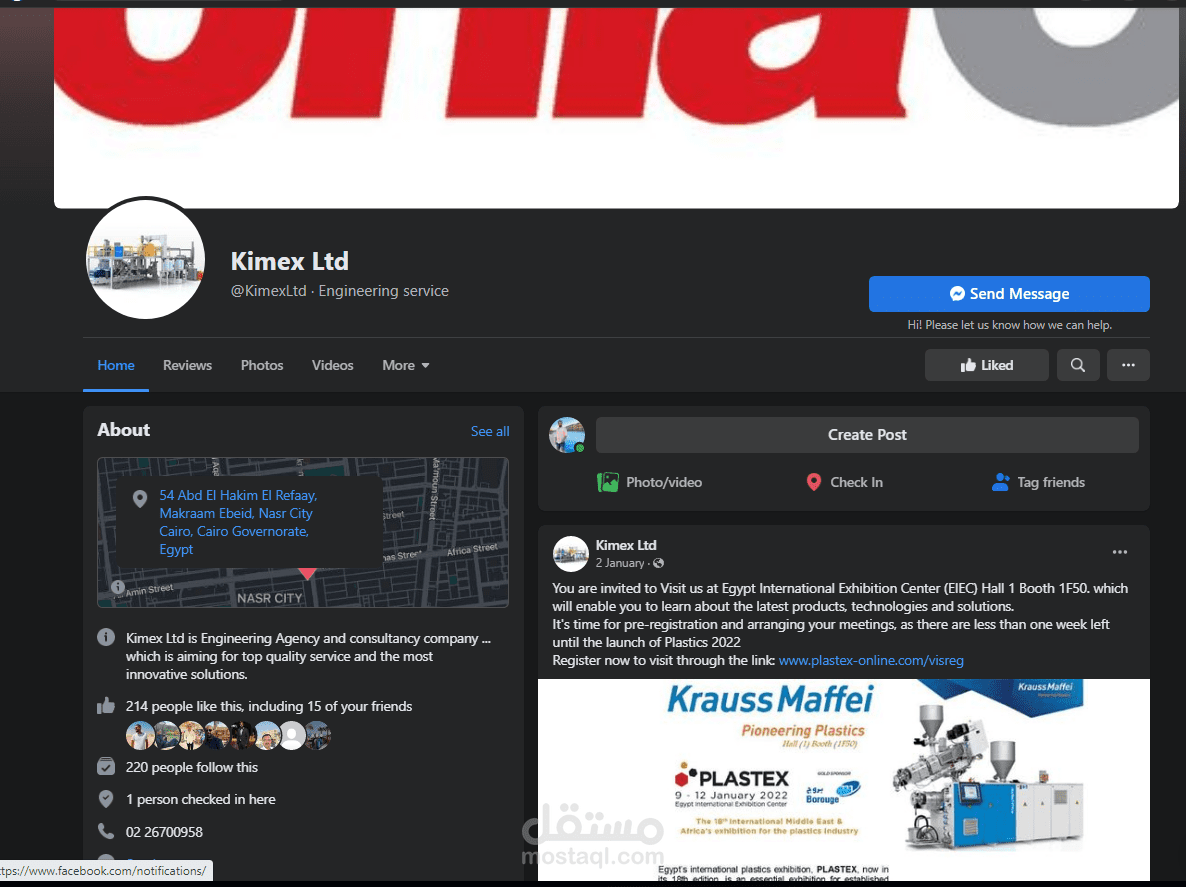Click the Tag friends people icon
The width and height of the screenshot is (1186, 887).
point(1000,482)
